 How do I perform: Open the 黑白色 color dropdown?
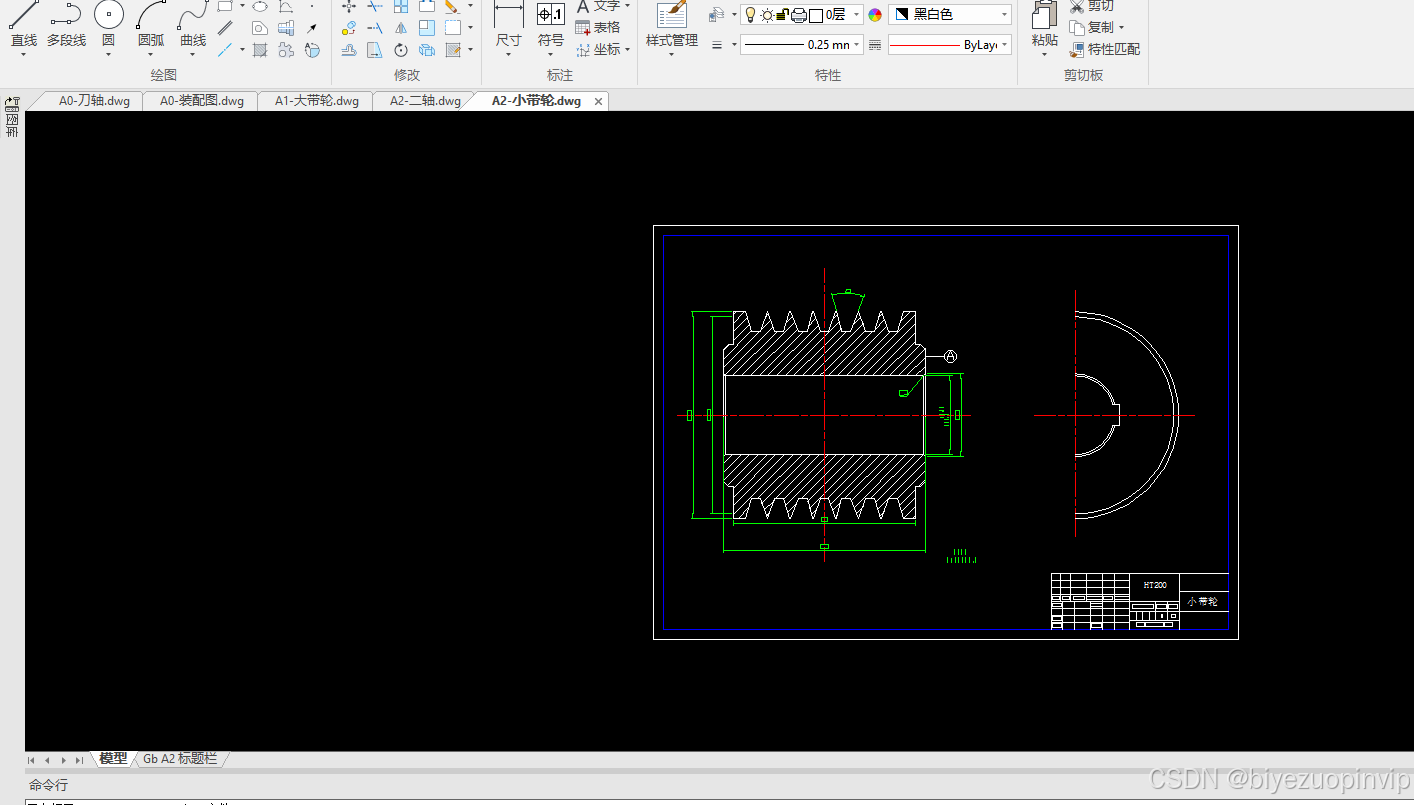click(949, 15)
